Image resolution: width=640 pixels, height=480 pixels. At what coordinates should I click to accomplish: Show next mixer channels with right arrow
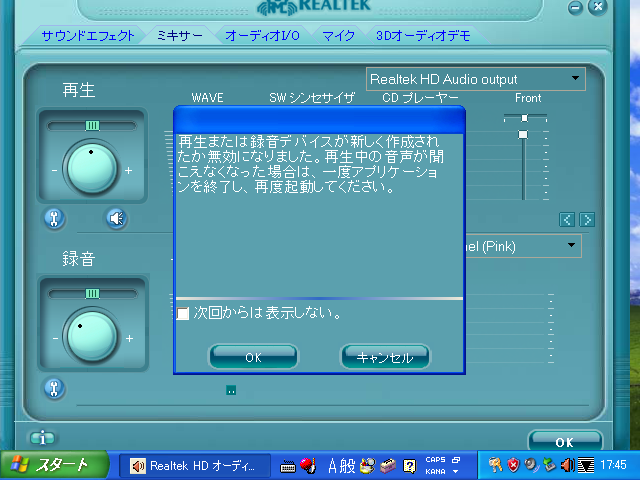(x=587, y=220)
